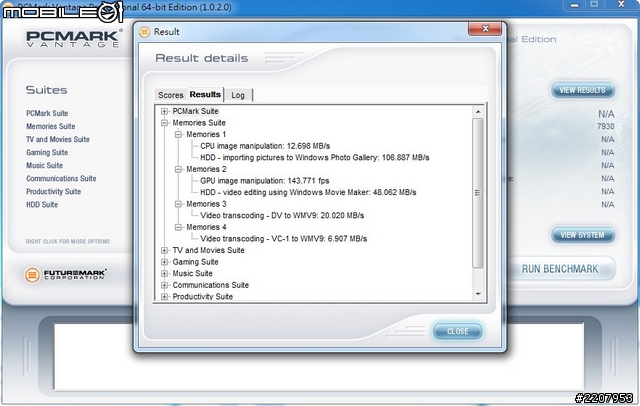The height and width of the screenshot is (406, 640).
Task: Collapse the Memories Suite tree node
Action: 164,123
